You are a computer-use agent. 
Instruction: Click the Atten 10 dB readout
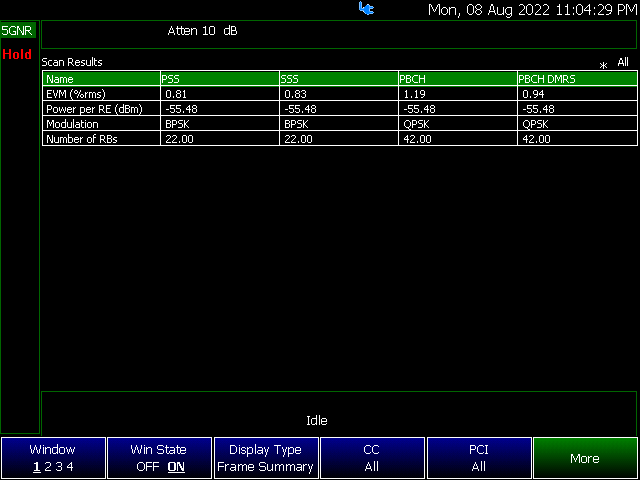tap(202, 31)
